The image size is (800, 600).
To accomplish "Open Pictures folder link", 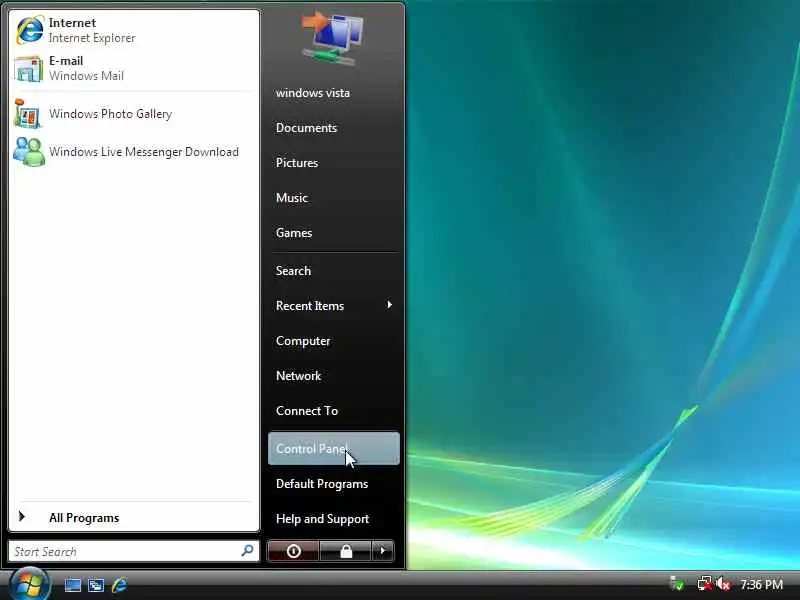I will tap(296, 163).
